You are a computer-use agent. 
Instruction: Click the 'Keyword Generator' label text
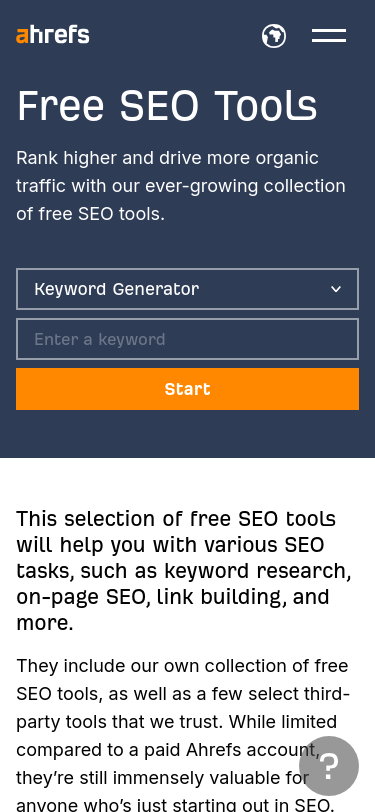117,289
